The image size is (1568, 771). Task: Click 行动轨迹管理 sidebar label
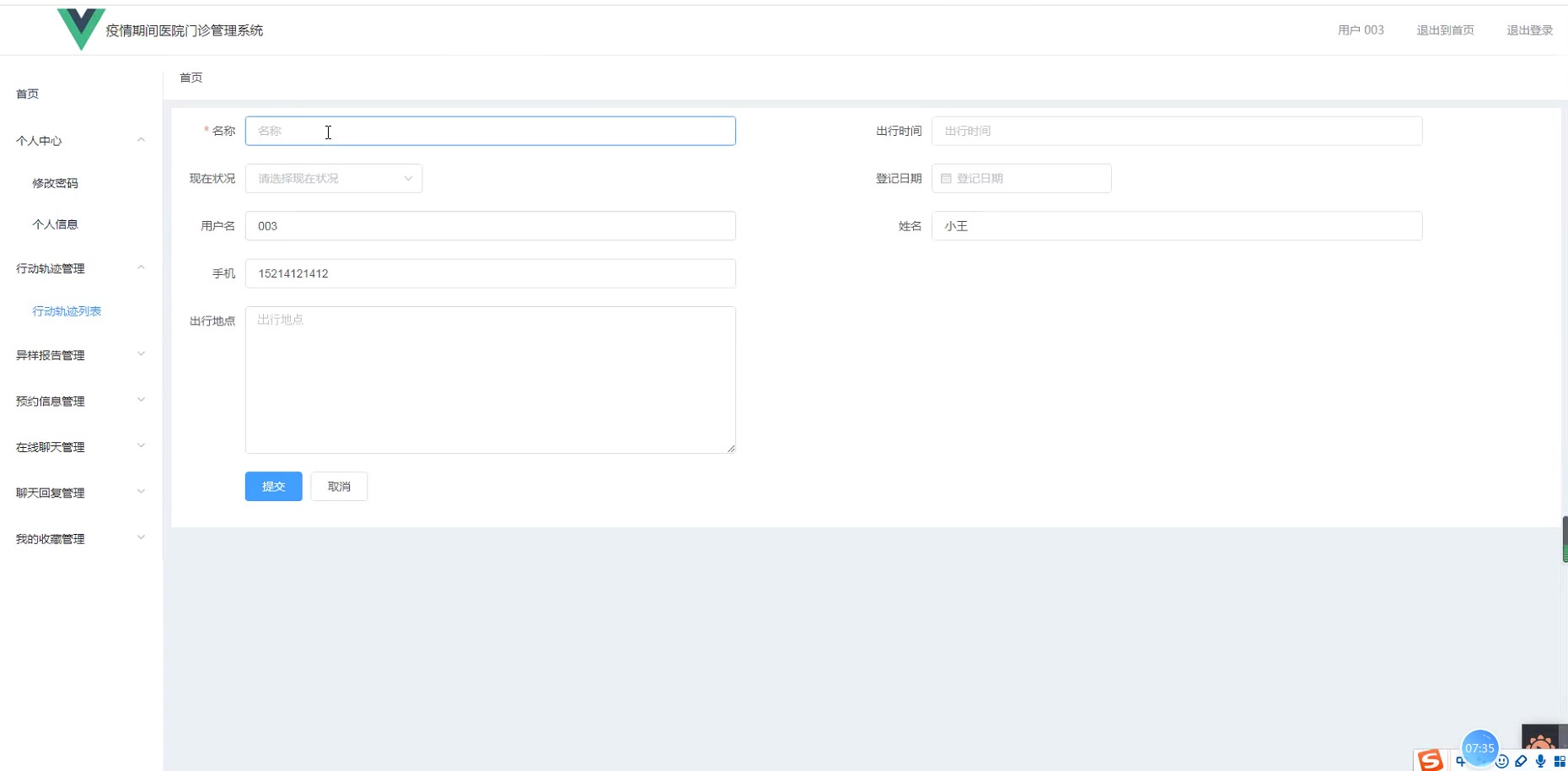tap(51, 268)
